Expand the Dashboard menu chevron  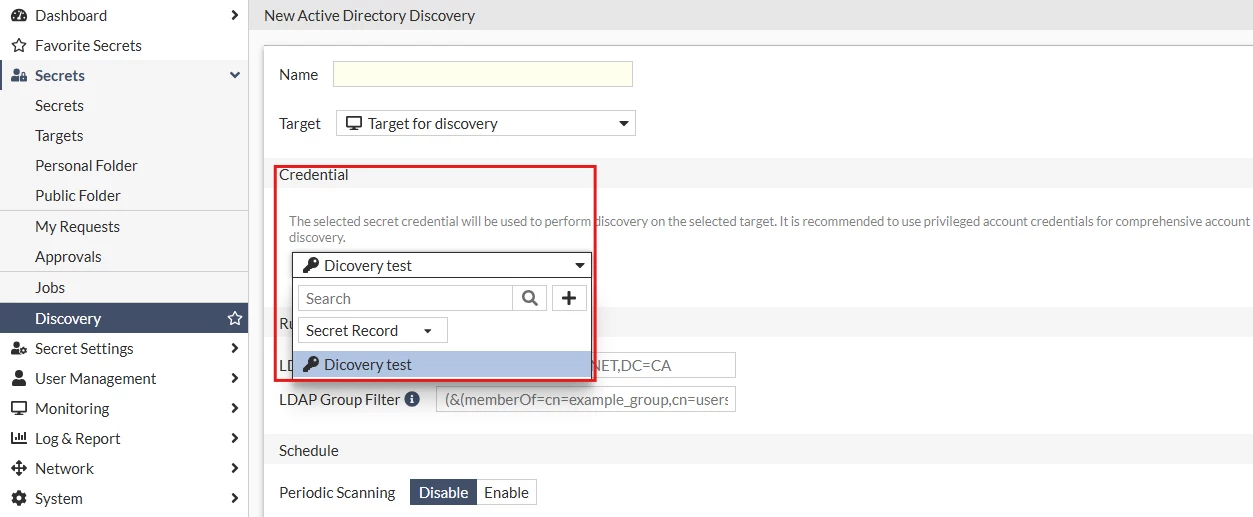pos(234,15)
